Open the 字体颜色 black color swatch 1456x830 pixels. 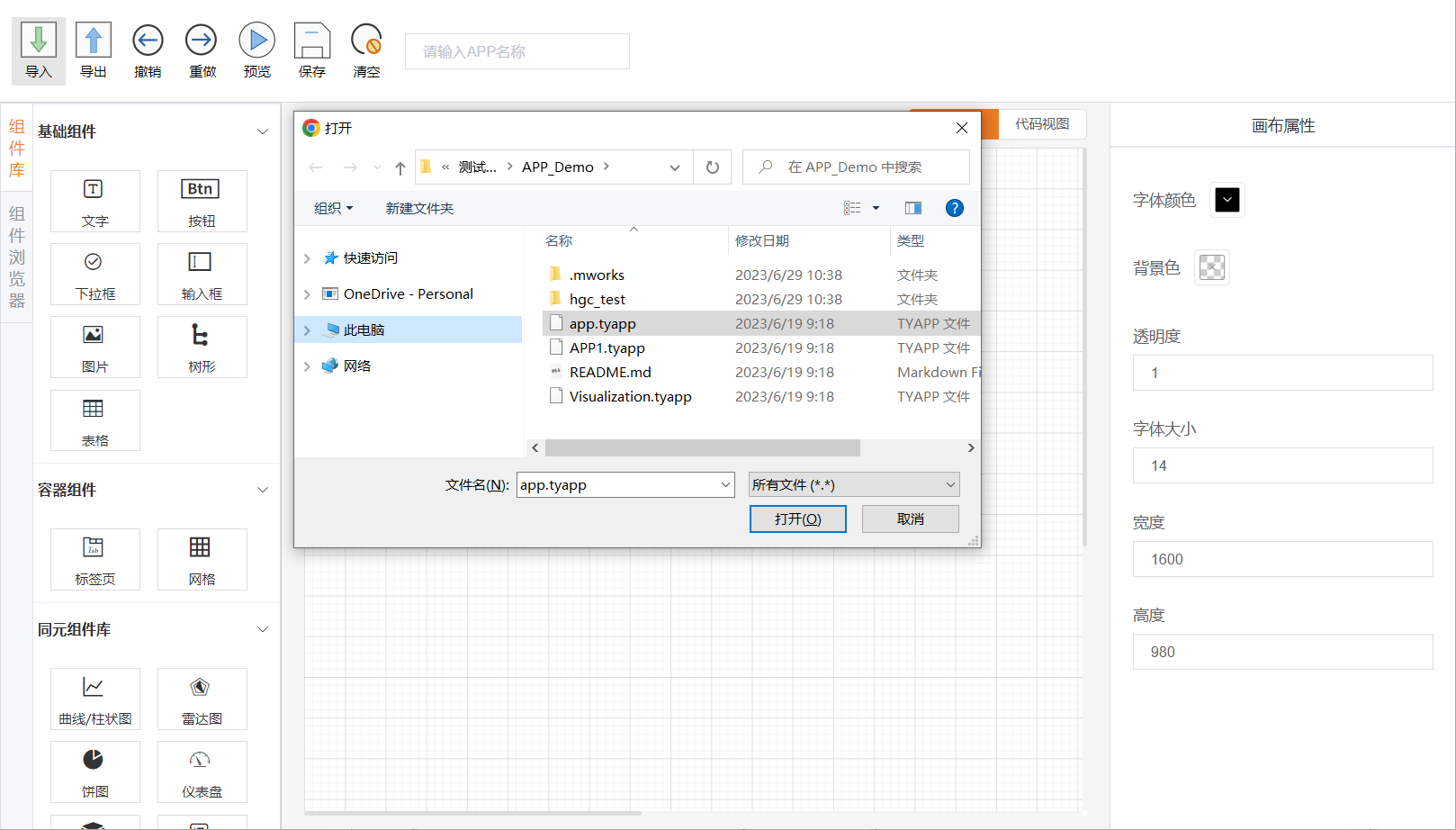point(1227,200)
